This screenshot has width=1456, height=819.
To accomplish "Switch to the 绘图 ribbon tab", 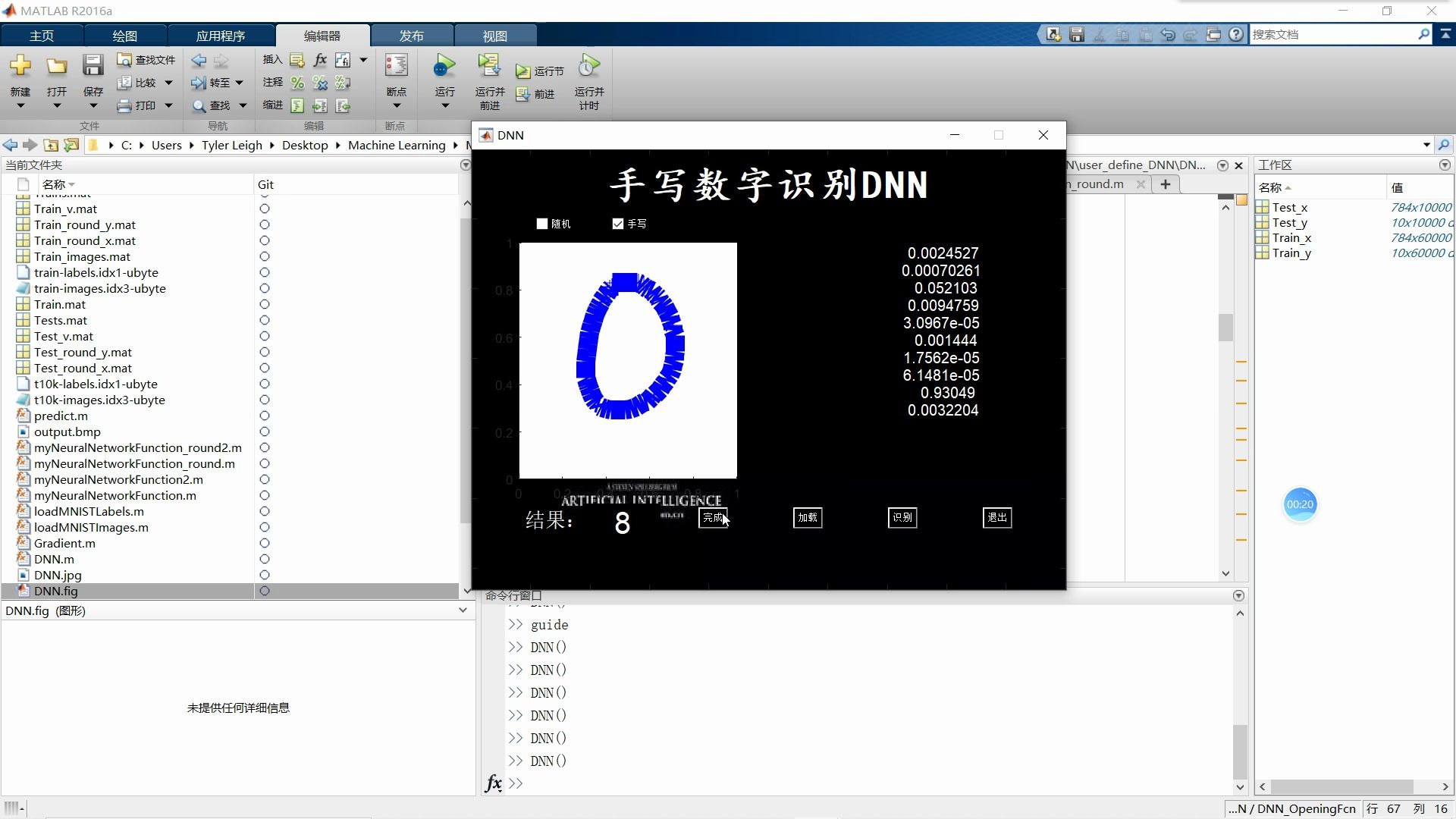I will (x=124, y=35).
